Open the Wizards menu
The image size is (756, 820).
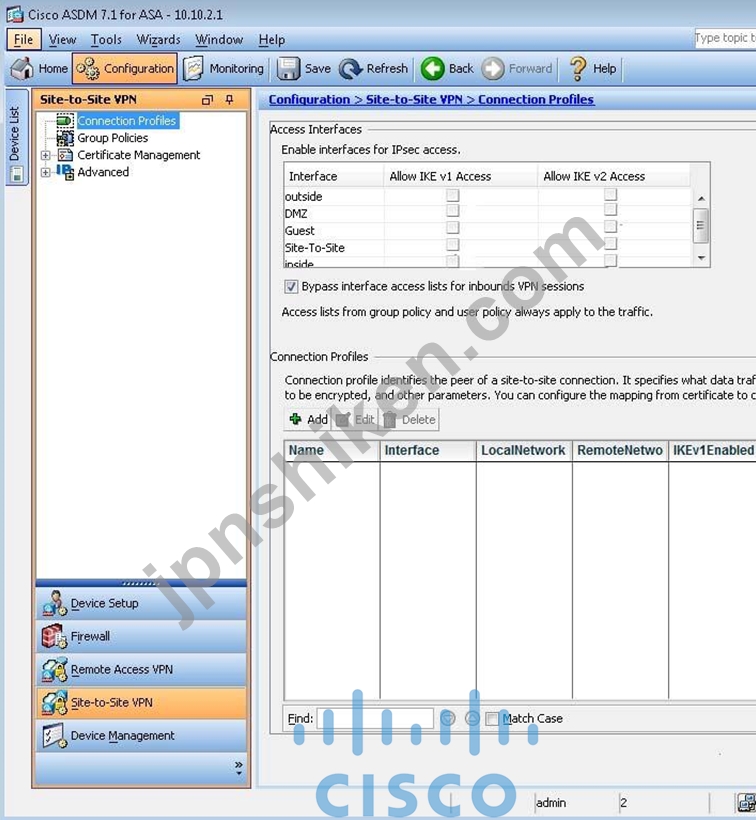[158, 40]
